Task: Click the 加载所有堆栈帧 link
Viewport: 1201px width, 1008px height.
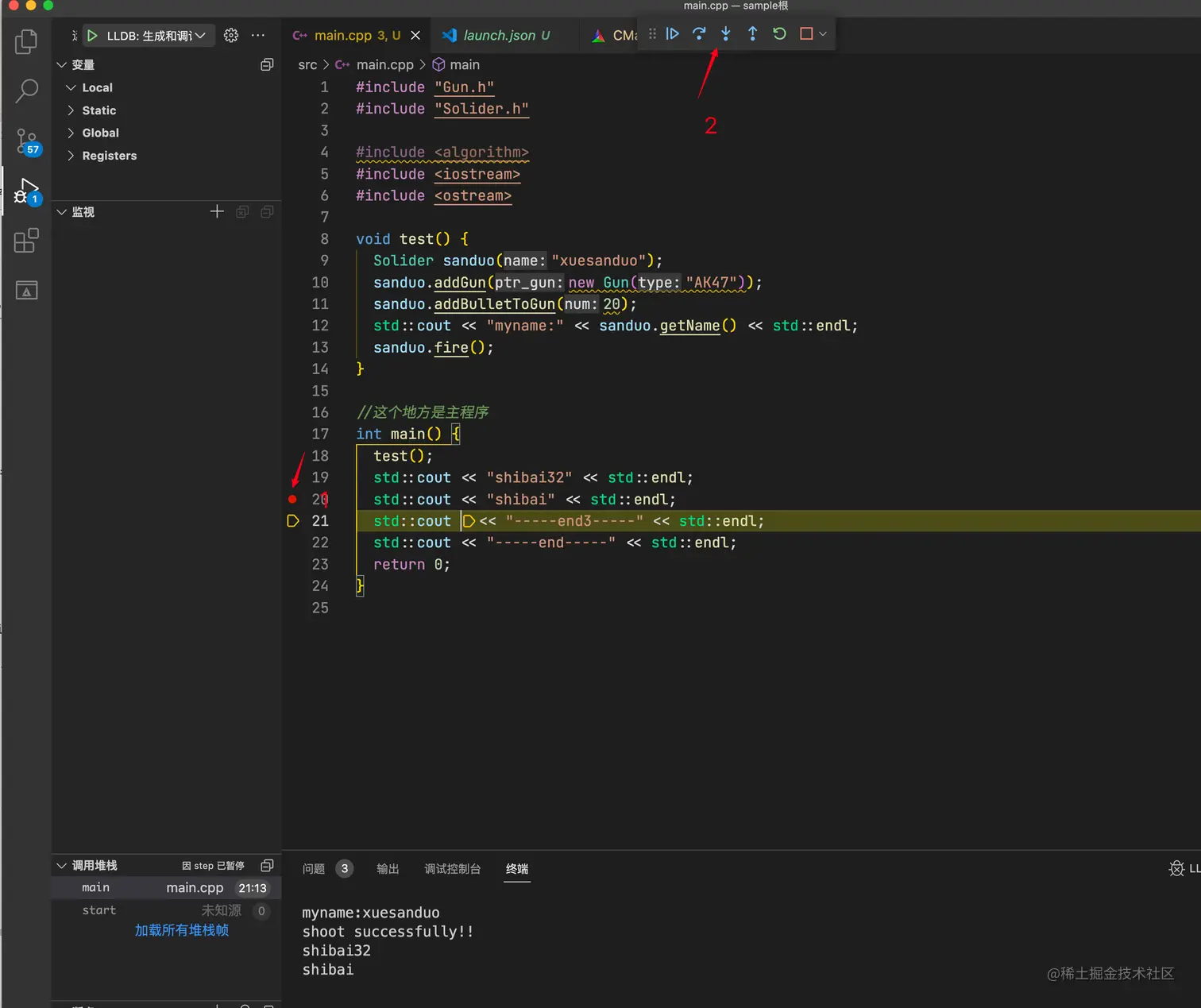Action: pyautogui.click(x=182, y=930)
